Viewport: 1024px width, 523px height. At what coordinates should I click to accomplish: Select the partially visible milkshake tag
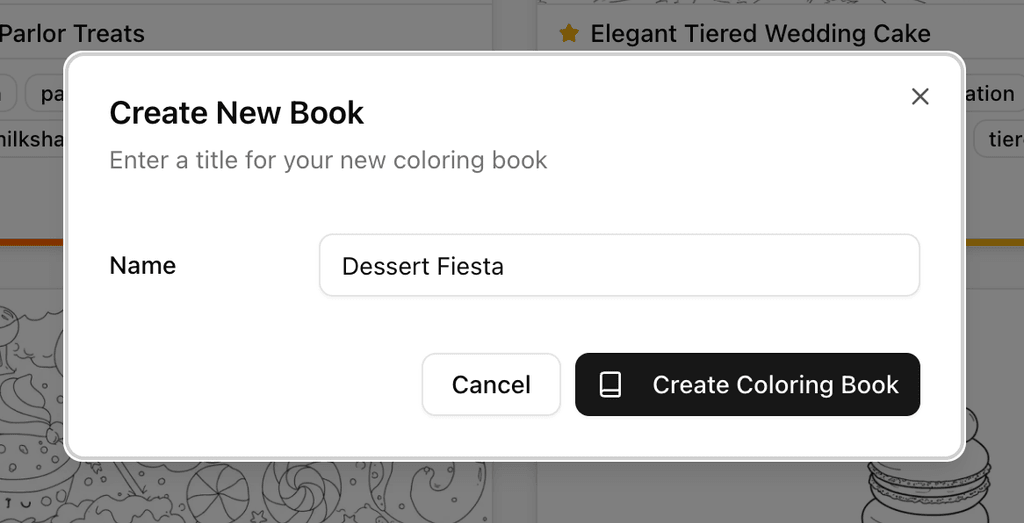(x=32, y=139)
